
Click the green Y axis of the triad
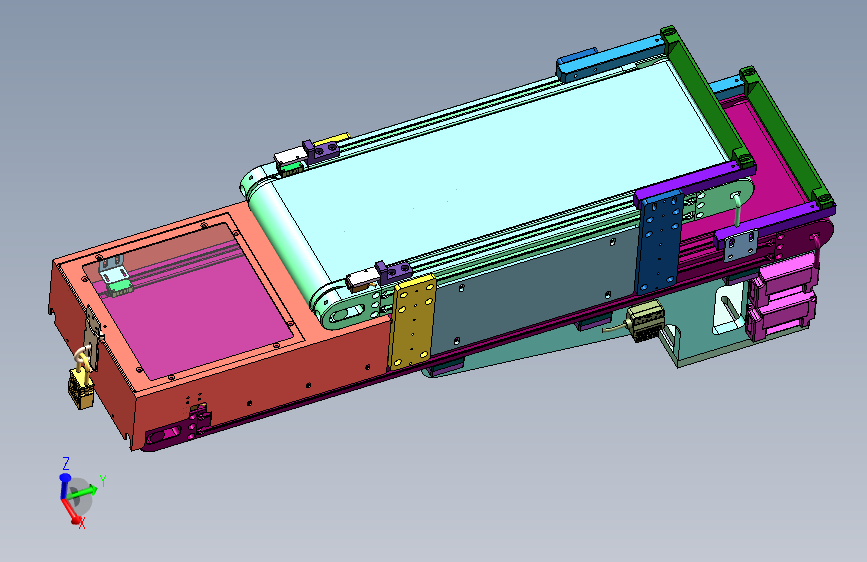tap(83, 492)
